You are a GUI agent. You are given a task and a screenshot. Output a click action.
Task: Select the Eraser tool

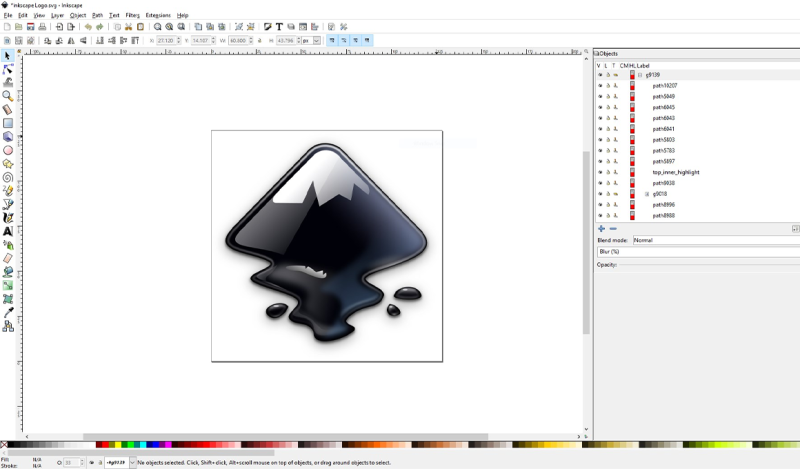[x=8, y=258]
